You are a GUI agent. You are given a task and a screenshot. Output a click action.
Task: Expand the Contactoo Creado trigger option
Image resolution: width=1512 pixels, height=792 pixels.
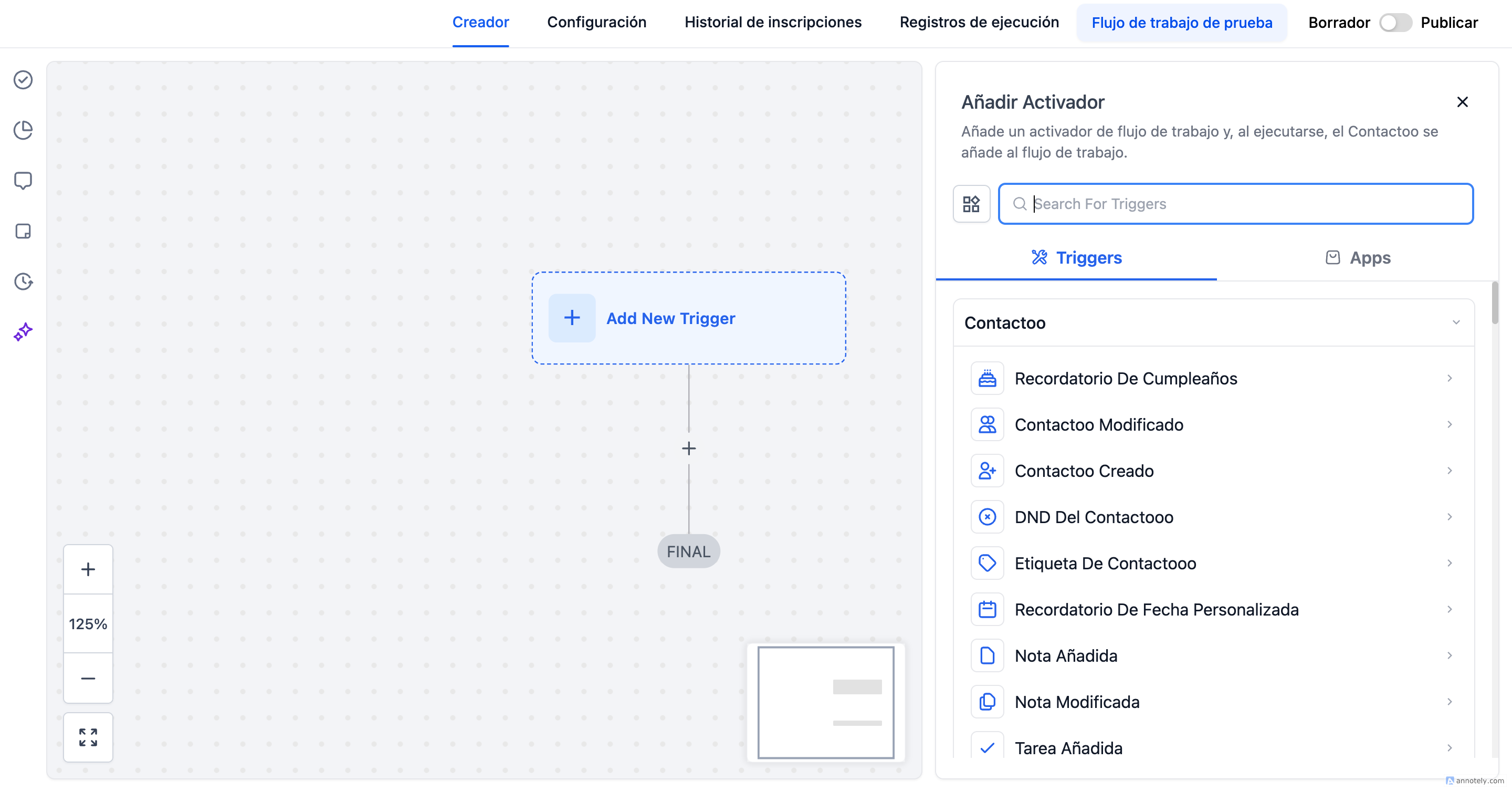click(1213, 471)
